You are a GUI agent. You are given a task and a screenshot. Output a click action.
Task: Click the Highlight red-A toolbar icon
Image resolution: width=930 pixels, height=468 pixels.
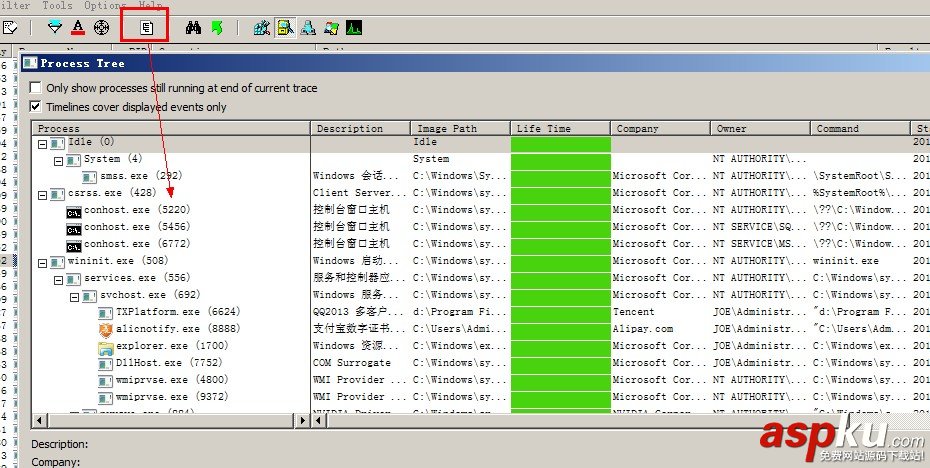[78, 27]
